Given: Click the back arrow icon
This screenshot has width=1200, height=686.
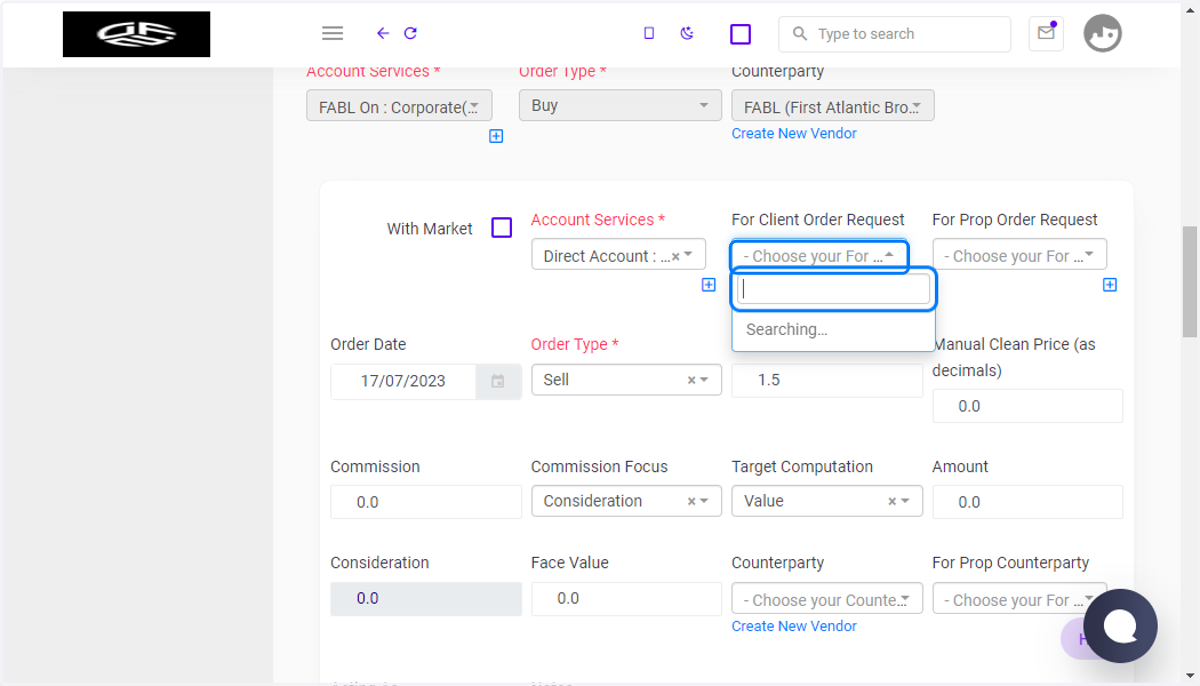Looking at the screenshot, I should pos(383,33).
